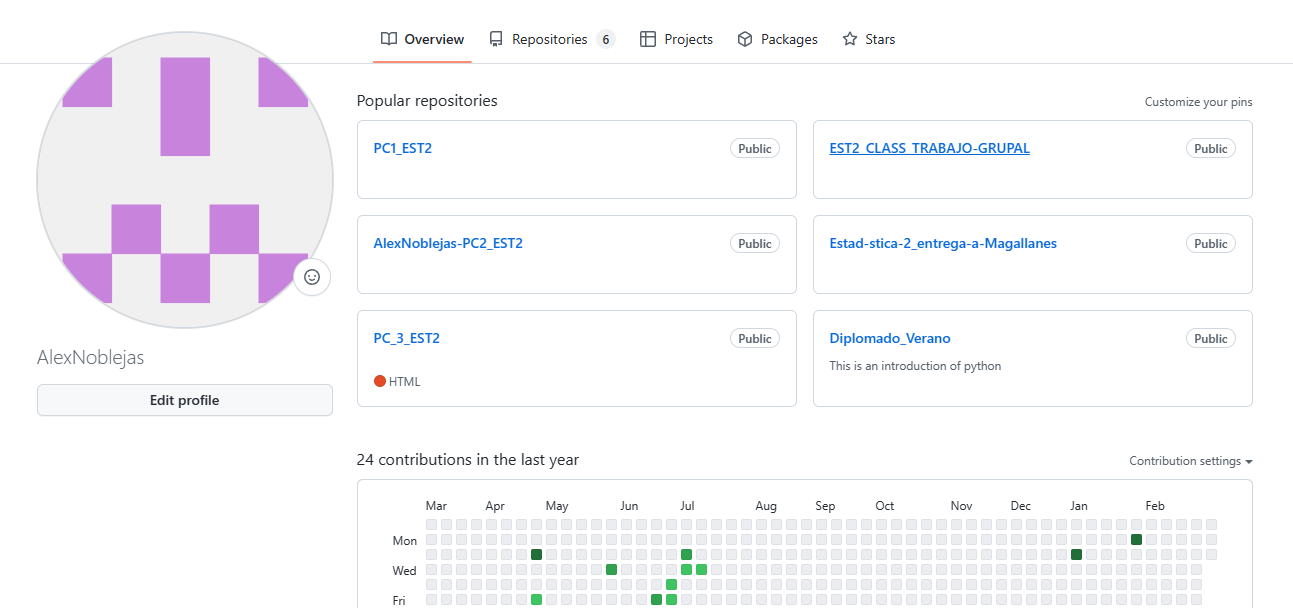Open the Diplomado_Verano repository
Screen dimensions: 1293x608
click(x=890, y=338)
